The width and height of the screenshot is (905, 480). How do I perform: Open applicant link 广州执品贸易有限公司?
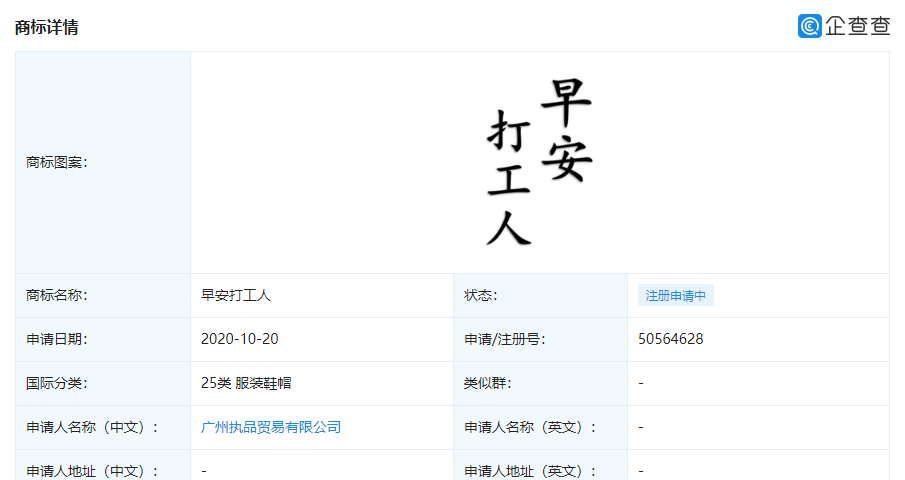[x=271, y=427]
